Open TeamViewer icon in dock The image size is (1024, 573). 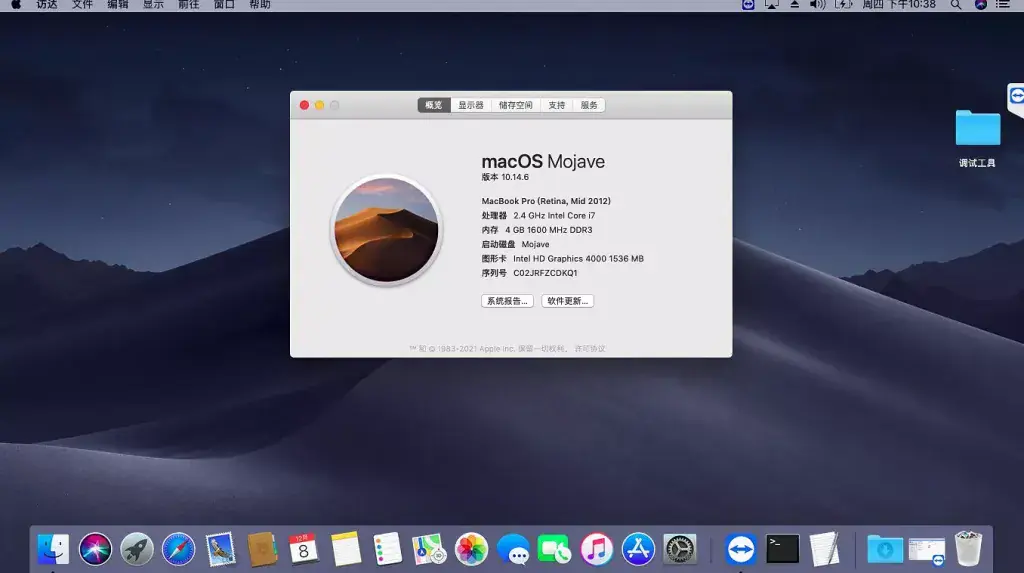click(741, 549)
